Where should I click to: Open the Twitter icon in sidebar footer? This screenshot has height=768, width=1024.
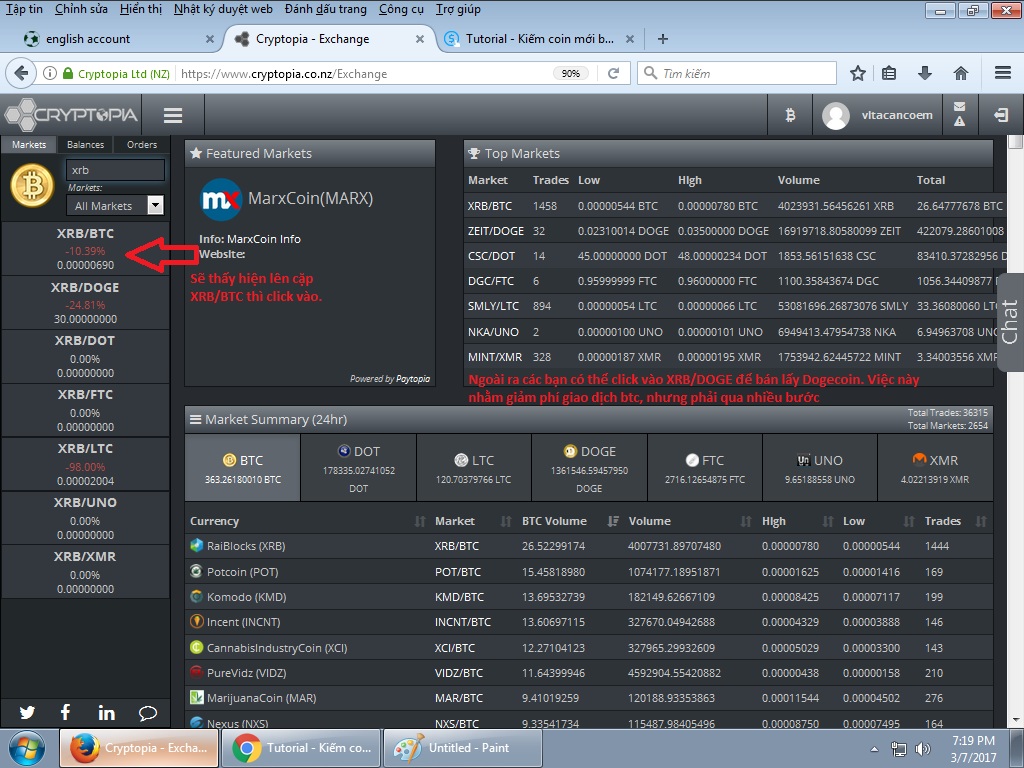(27, 712)
